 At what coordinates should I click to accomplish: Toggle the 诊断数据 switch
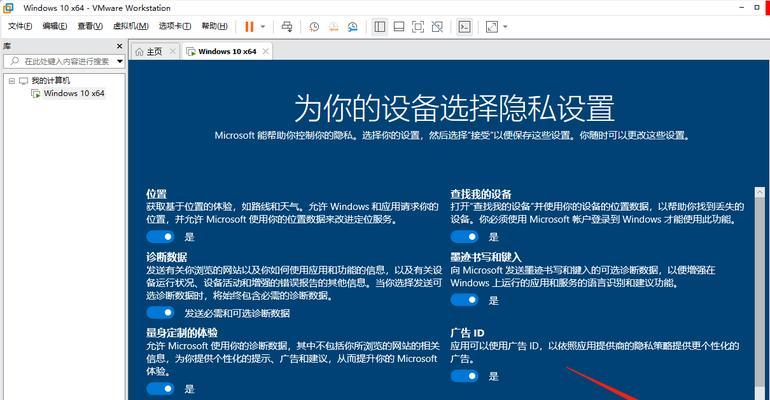coord(160,313)
